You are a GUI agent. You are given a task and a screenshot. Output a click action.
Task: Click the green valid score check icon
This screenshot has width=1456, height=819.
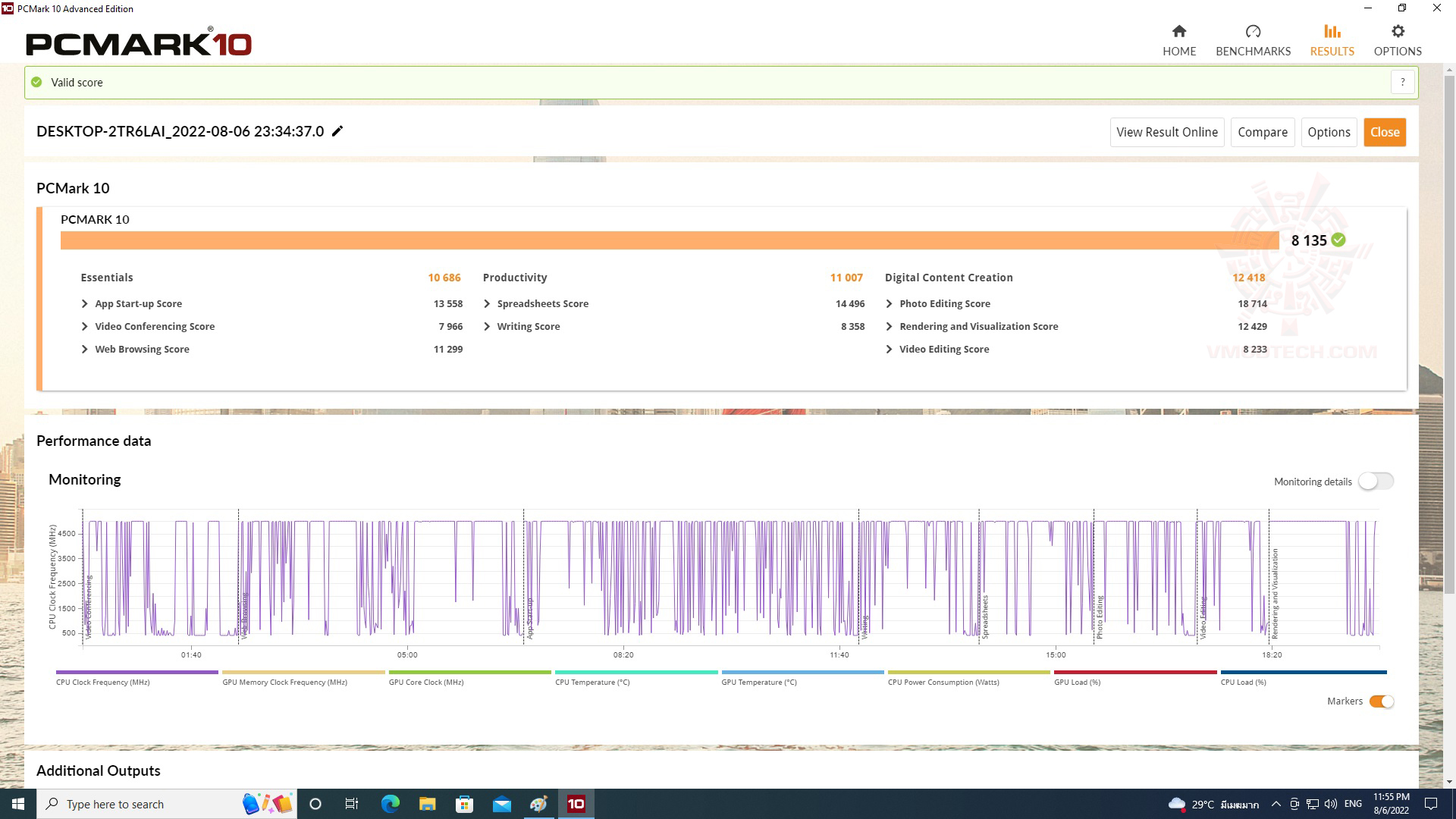pos(36,82)
